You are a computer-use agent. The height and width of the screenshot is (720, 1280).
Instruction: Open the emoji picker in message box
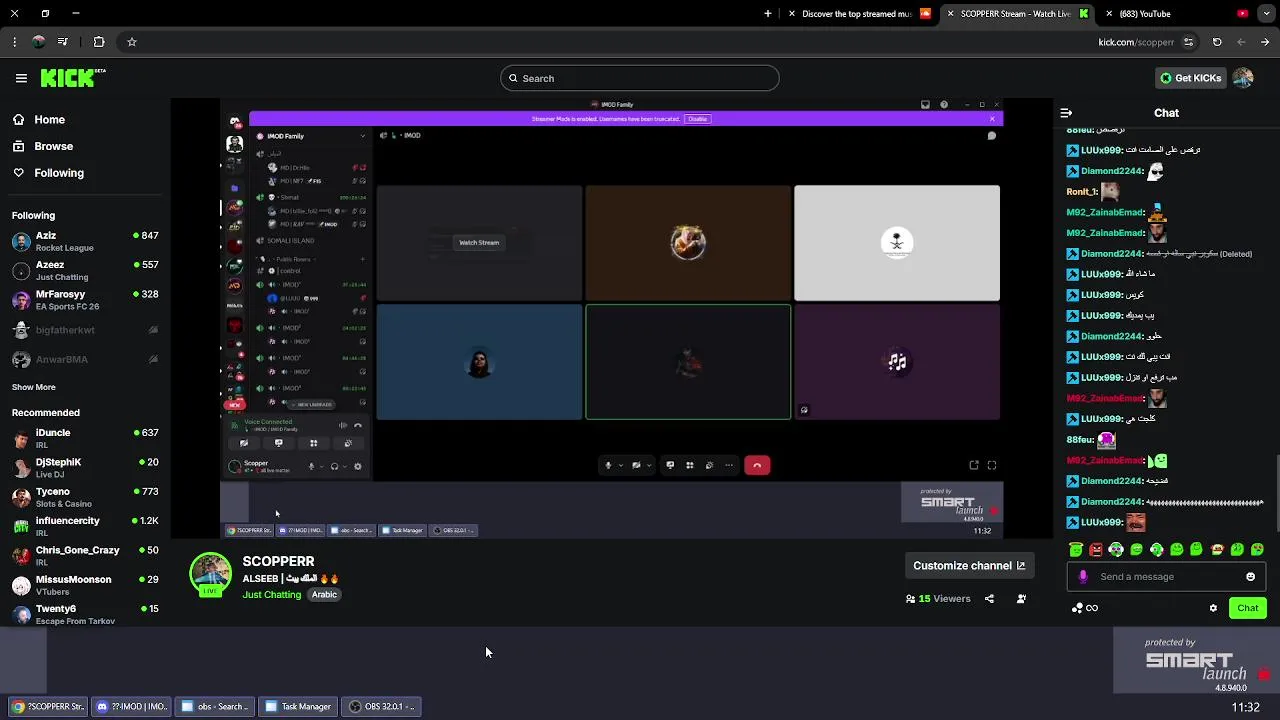pyautogui.click(x=1250, y=576)
